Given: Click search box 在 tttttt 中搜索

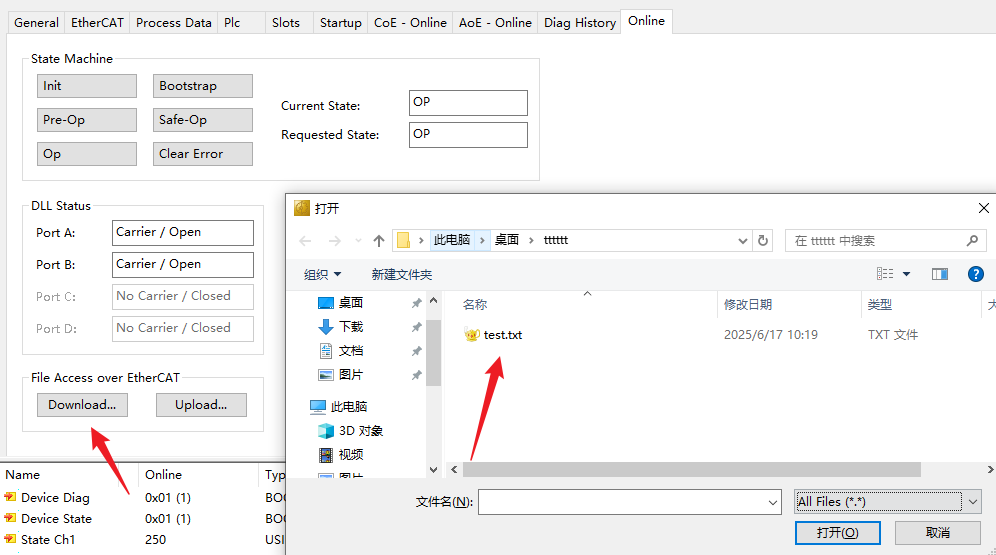Looking at the screenshot, I should (885, 241).
